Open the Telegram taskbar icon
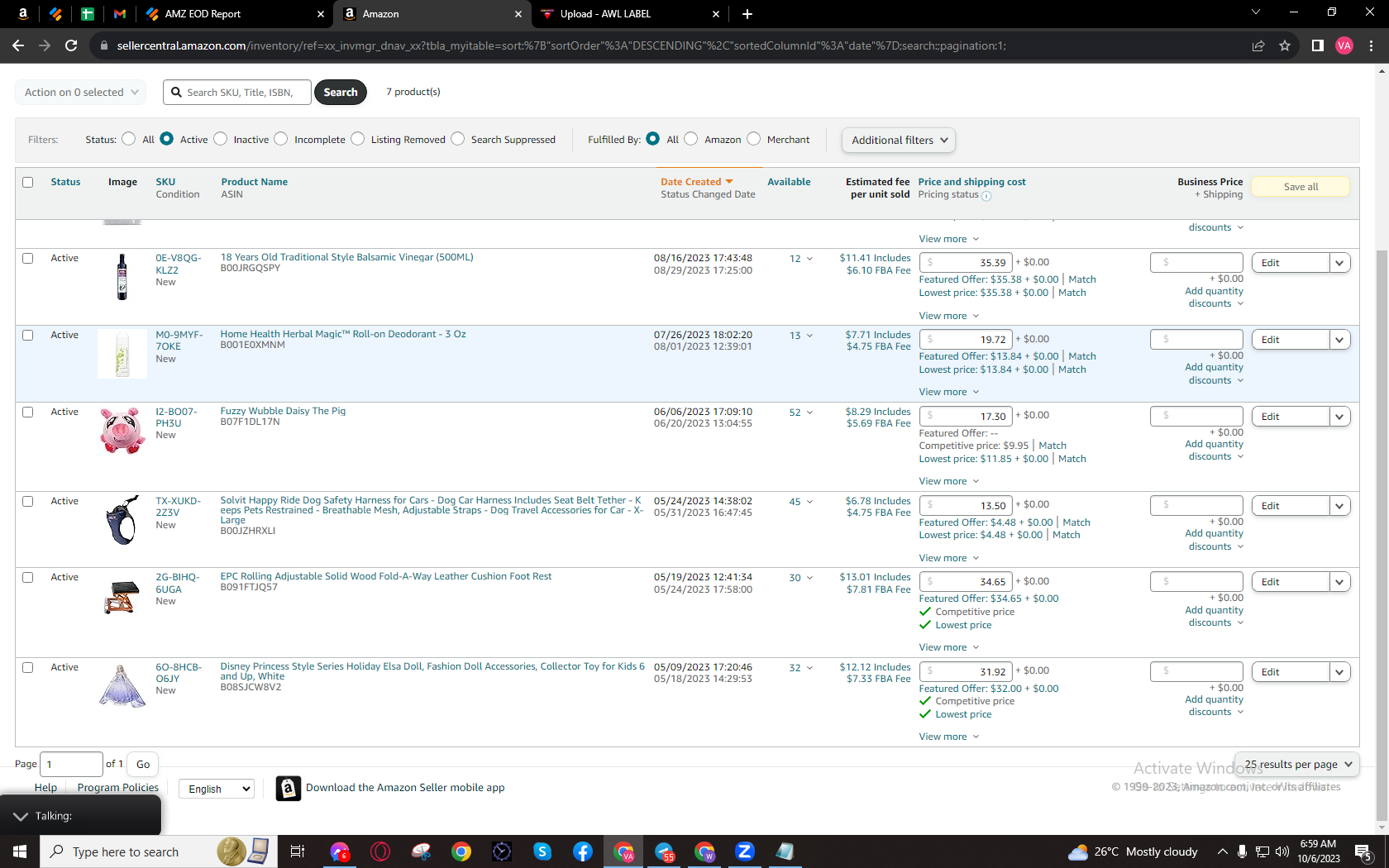Viewport: 1389px width, 868px height. tap(665, 851)
